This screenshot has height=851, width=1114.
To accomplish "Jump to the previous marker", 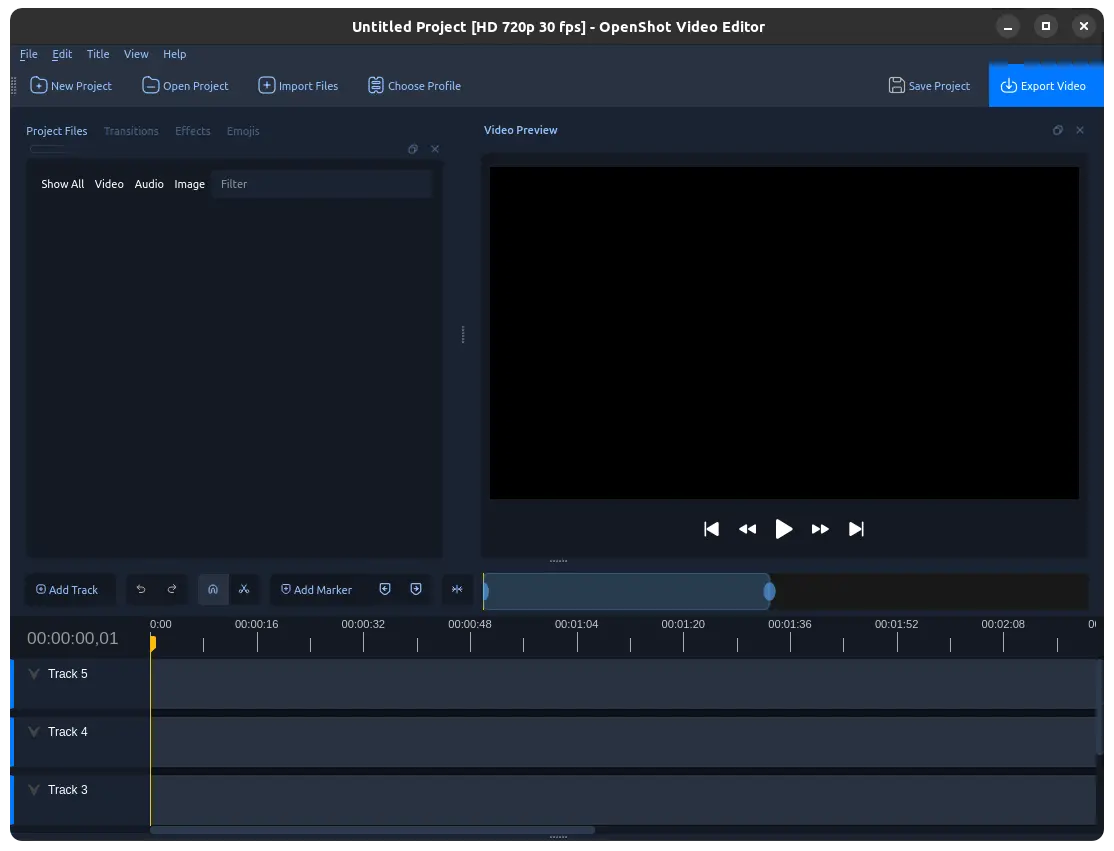I will (385, 590).
